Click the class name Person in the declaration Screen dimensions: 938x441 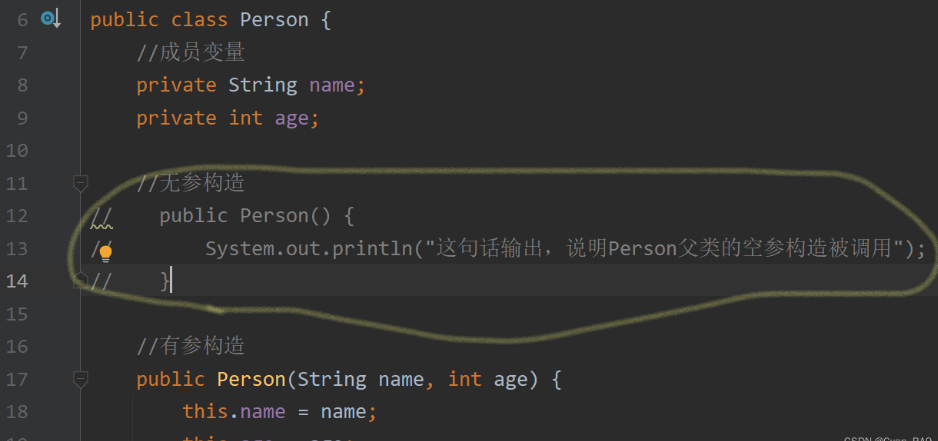[x=275, y=20]
